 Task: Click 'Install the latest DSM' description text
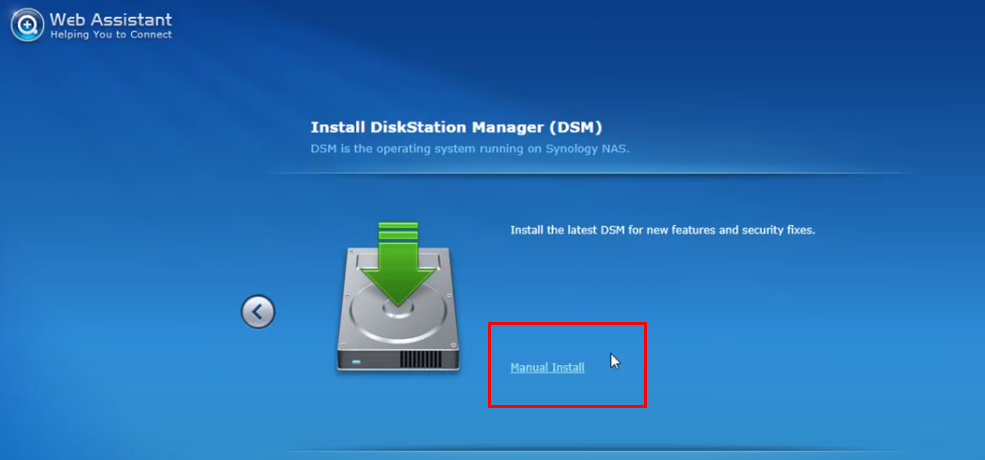click(663, 230)
